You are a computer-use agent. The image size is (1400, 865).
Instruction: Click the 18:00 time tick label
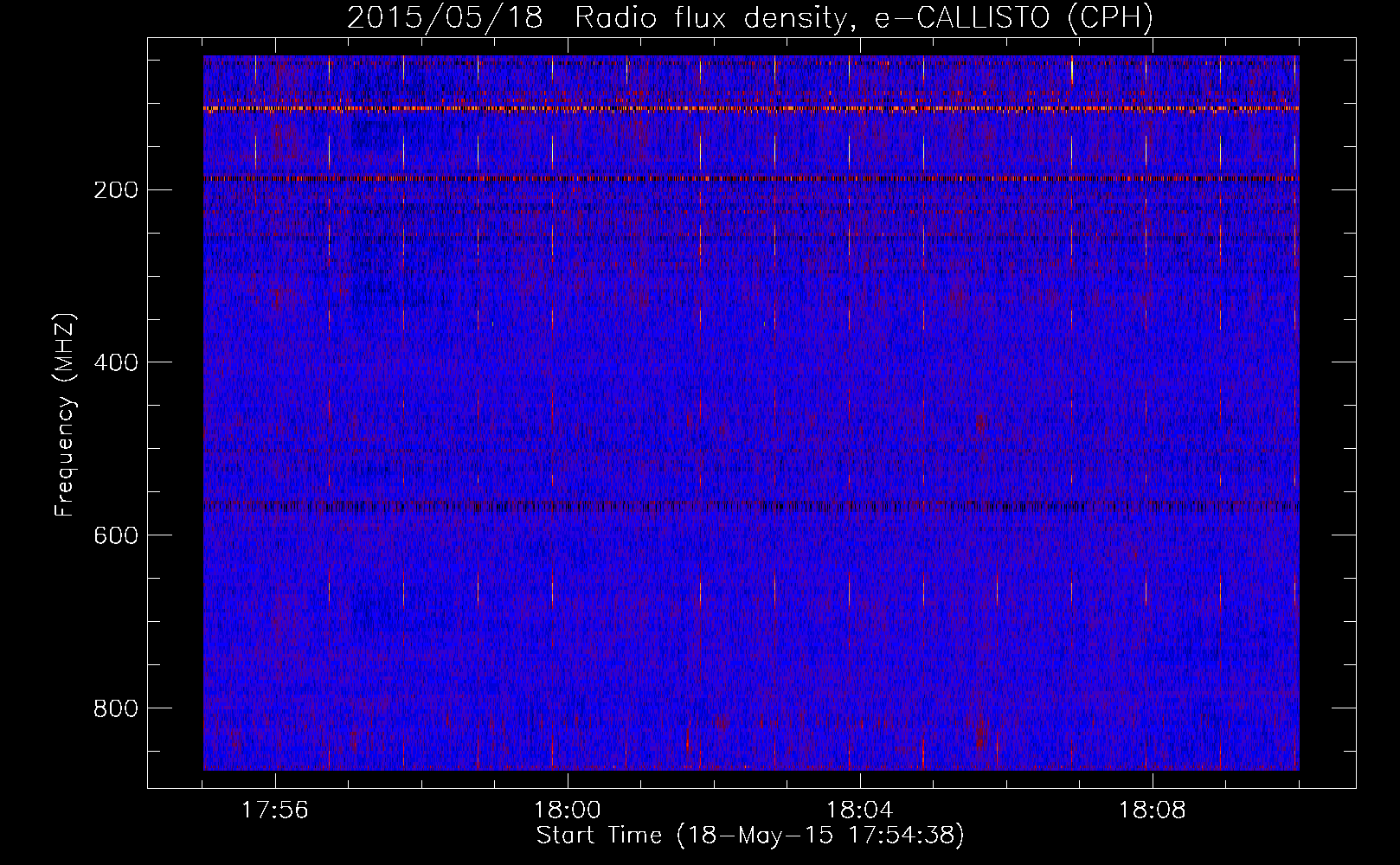(568, 811)
